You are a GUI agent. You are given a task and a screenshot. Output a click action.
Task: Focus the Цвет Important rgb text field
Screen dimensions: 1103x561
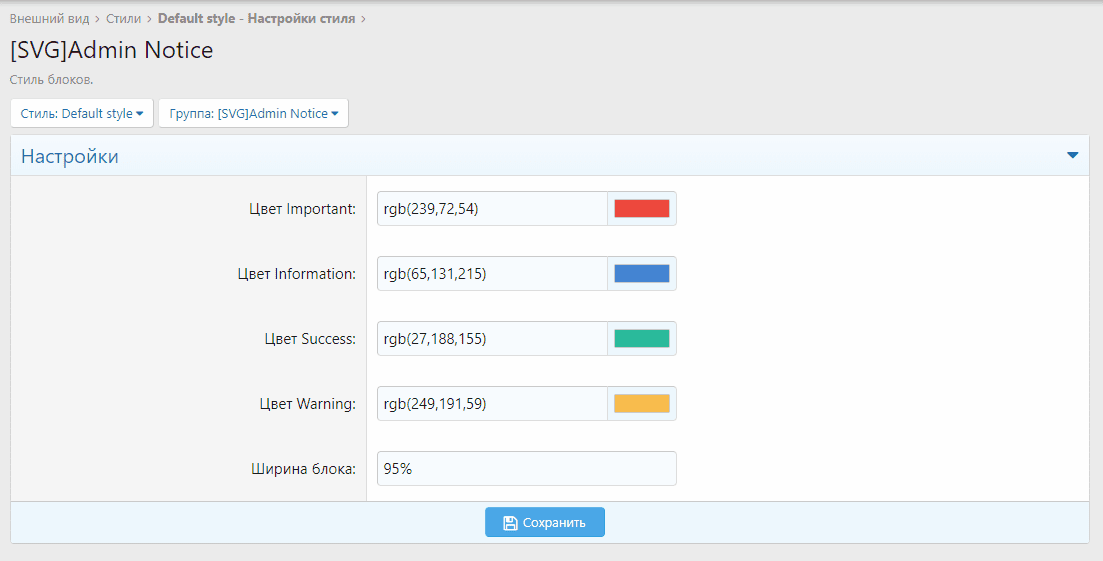(491, 209)
